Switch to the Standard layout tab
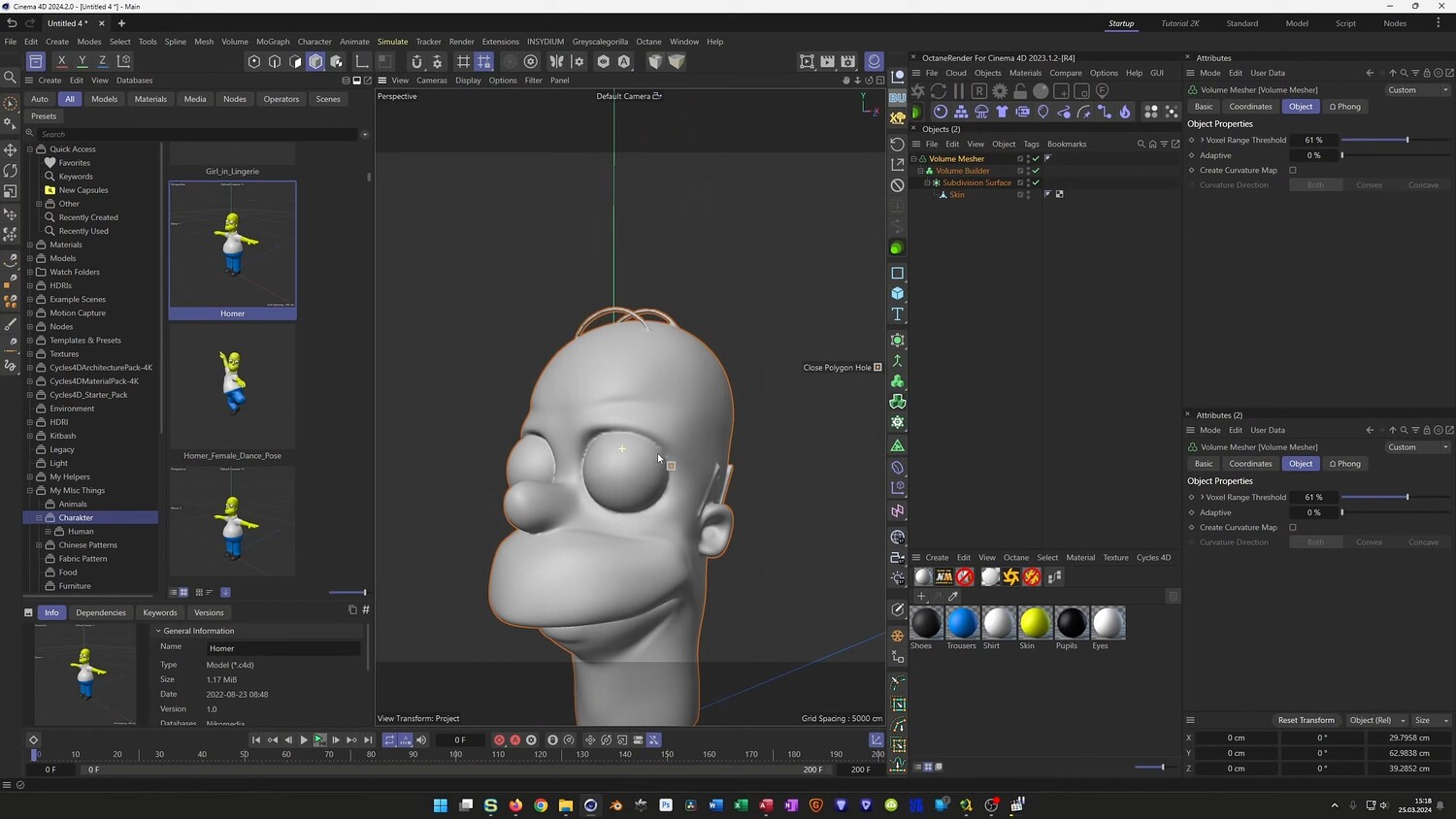The height and width of the screenshot is (819, 1456). (1241, 23)
